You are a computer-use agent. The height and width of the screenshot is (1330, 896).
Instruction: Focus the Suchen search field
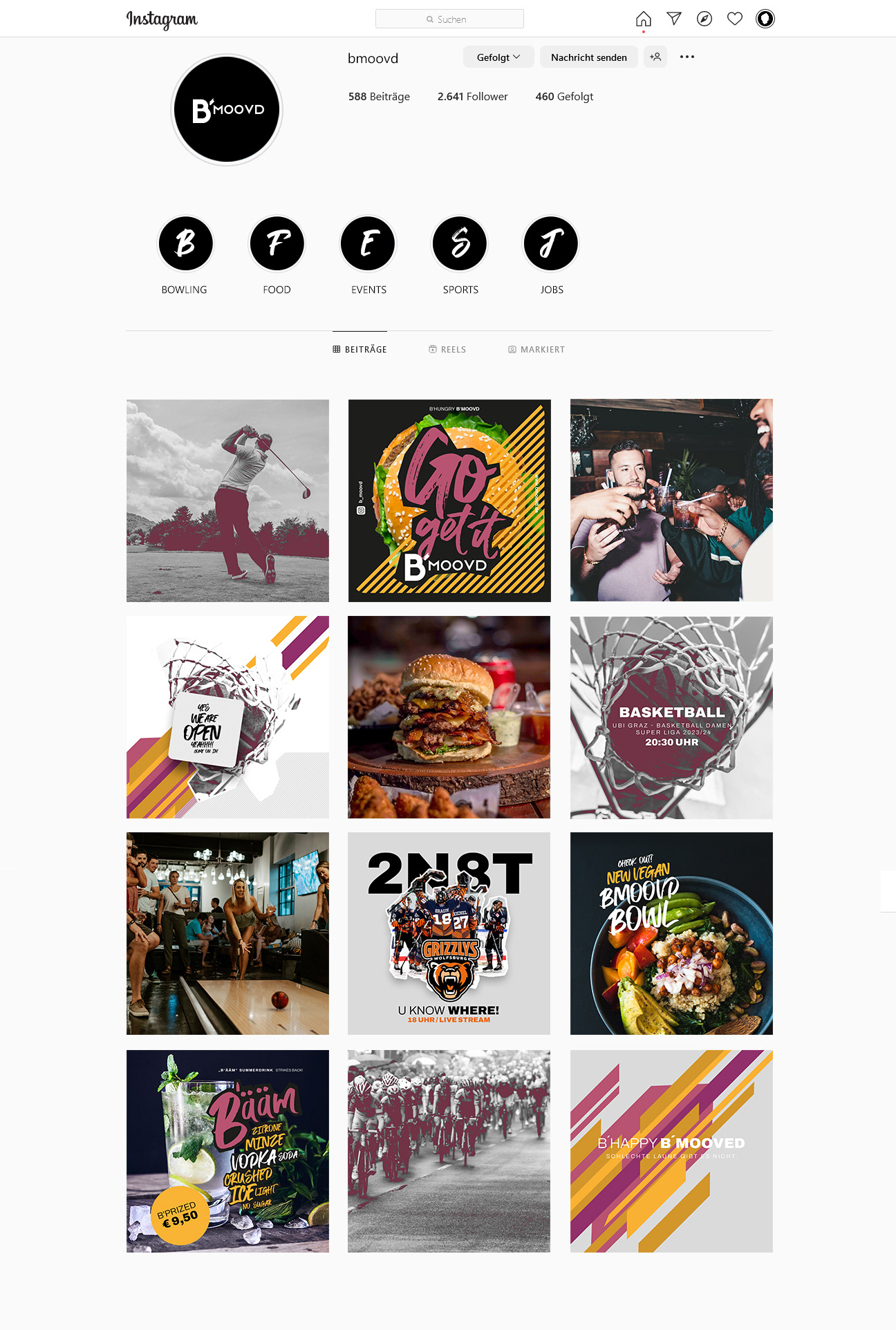[449, 19]
